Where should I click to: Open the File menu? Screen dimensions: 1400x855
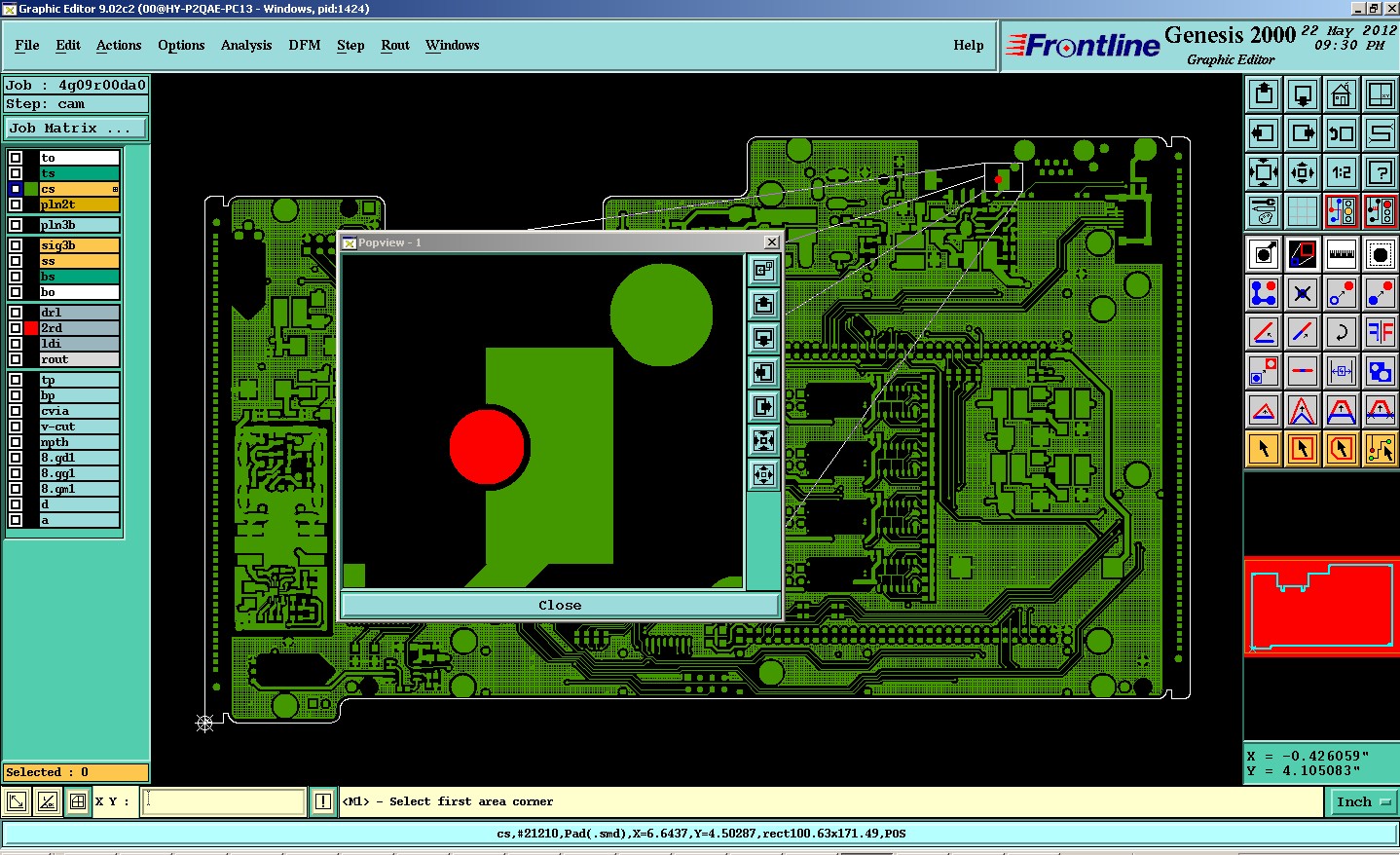click(27, 45)
